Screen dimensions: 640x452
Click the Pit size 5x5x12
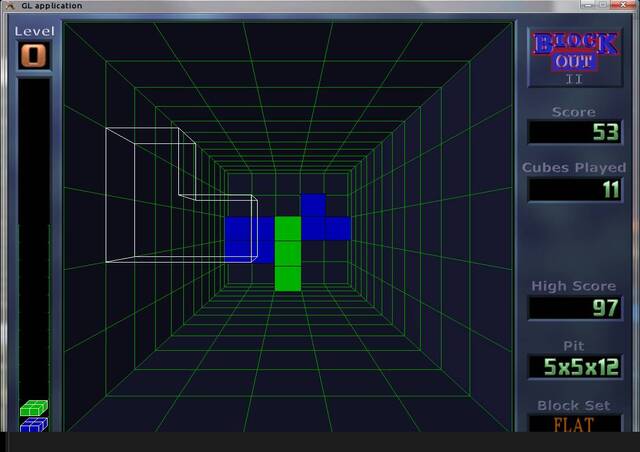581,367
